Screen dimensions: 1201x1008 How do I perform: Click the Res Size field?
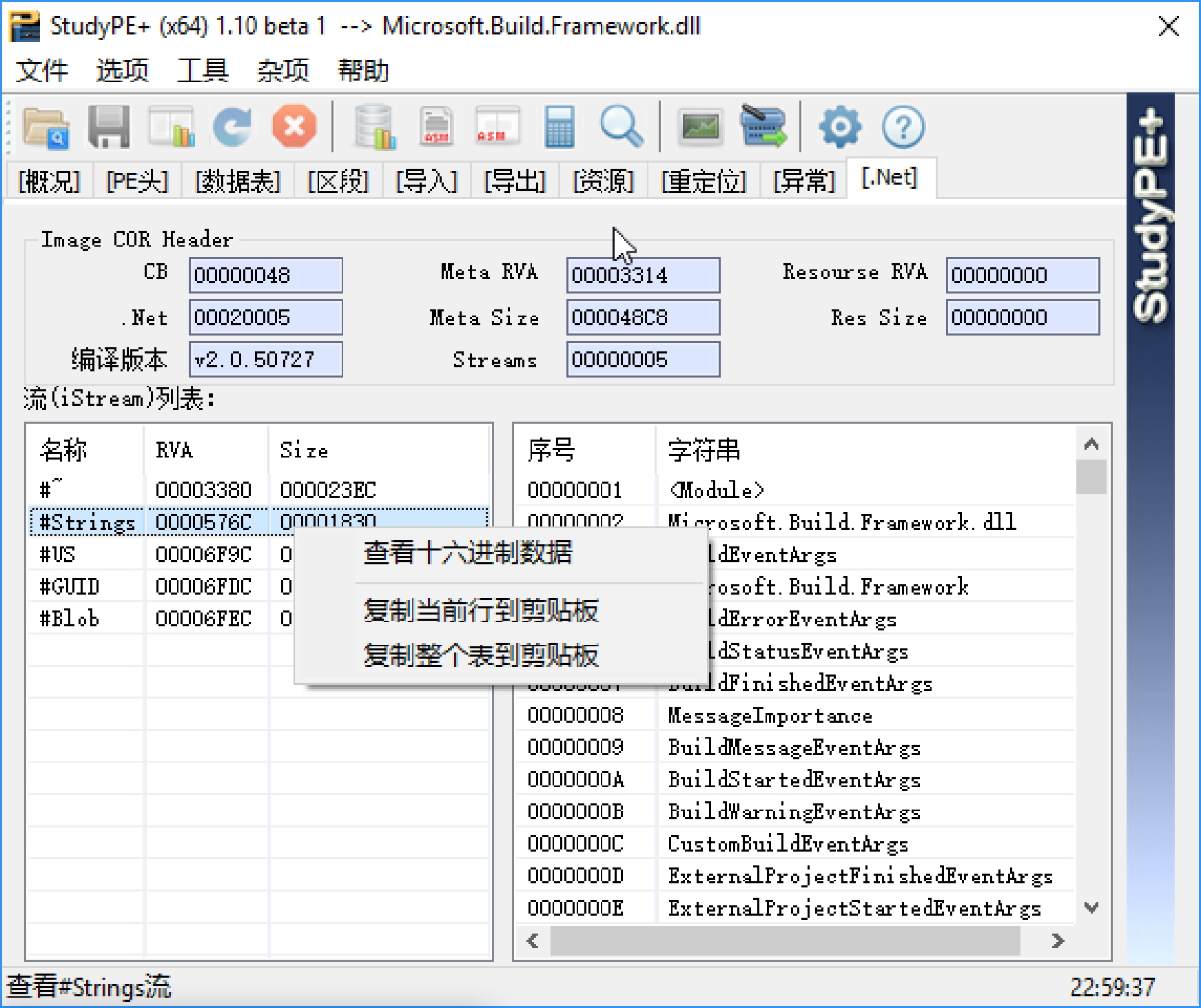coord(1023,318)
